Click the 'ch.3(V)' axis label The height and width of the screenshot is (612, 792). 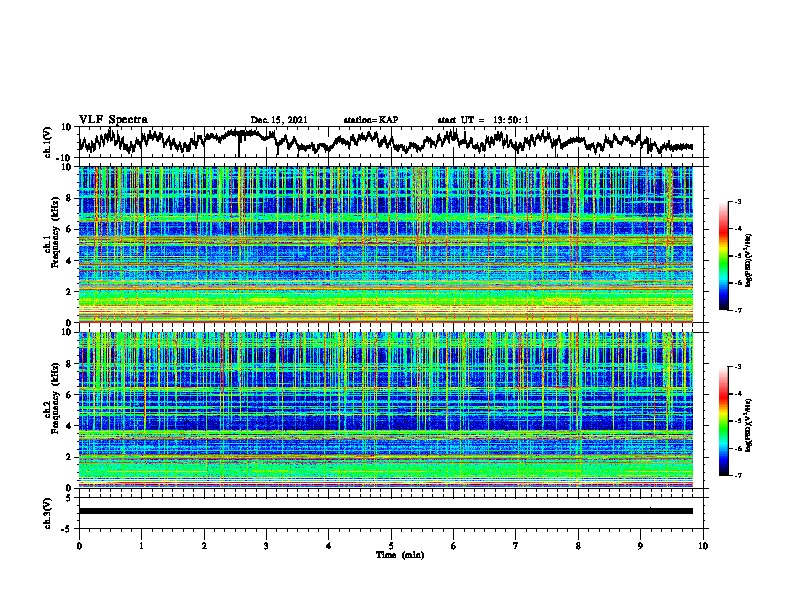[x=48, y=513]
